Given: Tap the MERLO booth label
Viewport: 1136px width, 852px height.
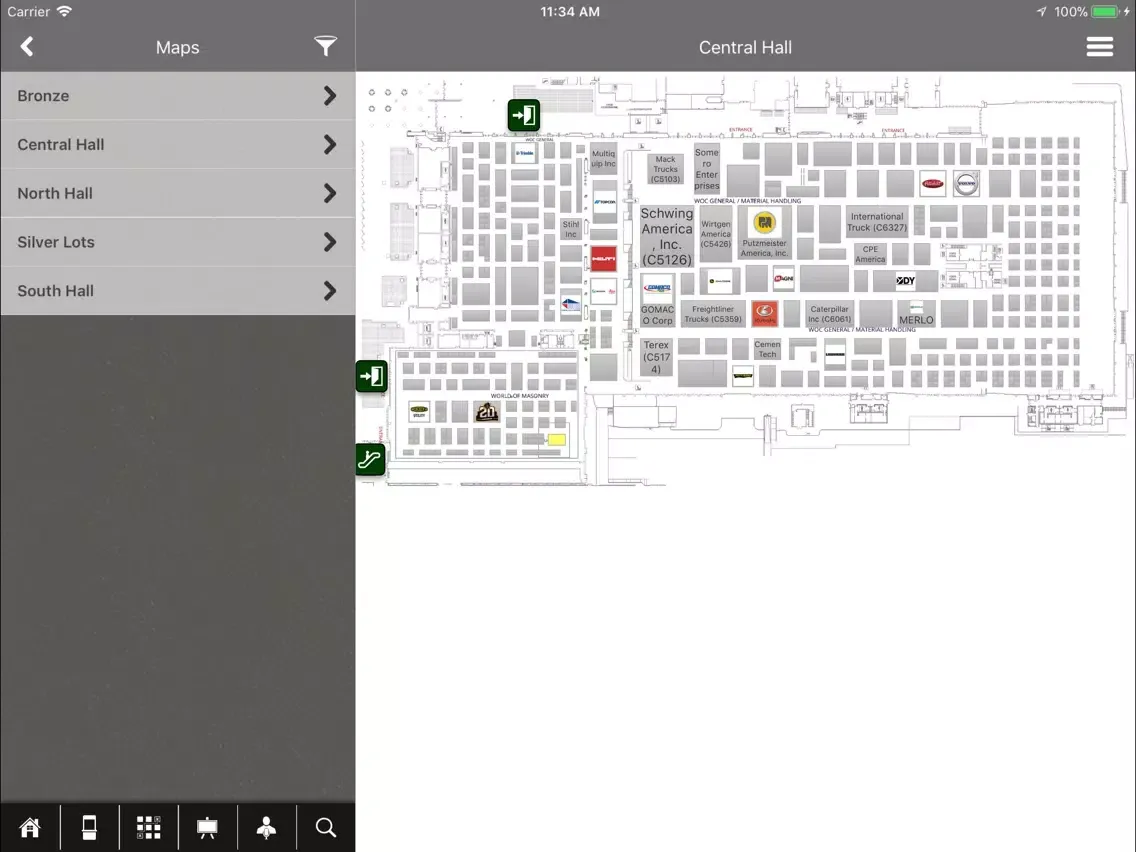Looking at the screenshot, I should (x=916, y=320).
